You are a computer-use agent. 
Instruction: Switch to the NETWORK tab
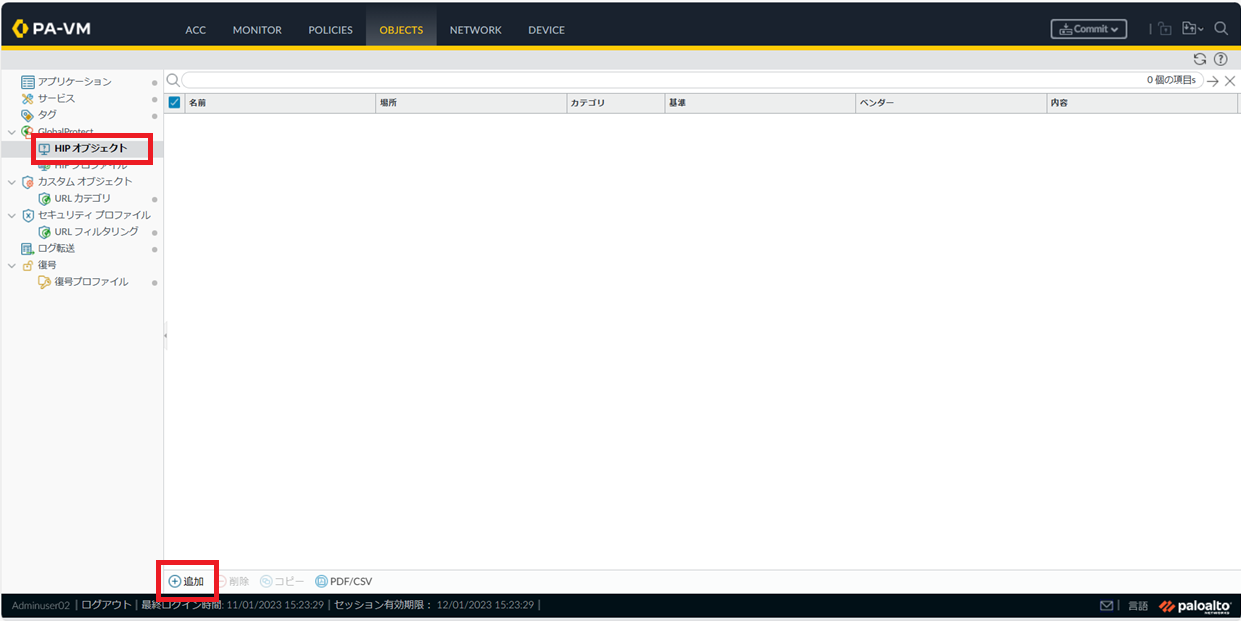[x=475, y=30]
